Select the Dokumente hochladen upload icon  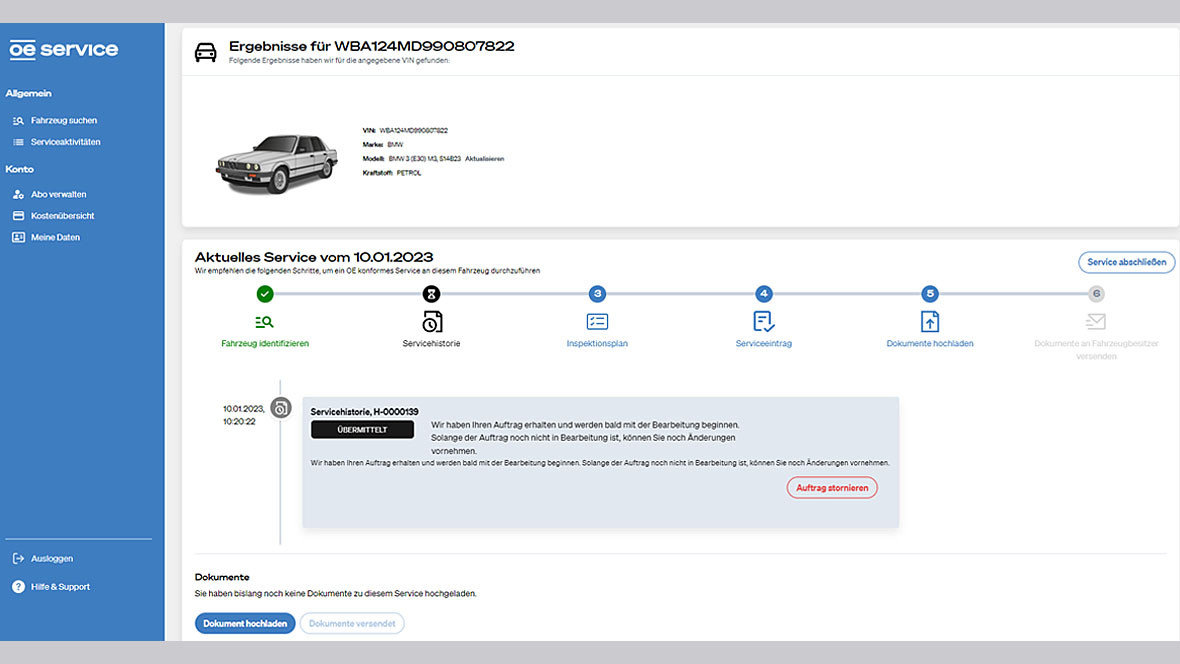[x=929, y=322]
